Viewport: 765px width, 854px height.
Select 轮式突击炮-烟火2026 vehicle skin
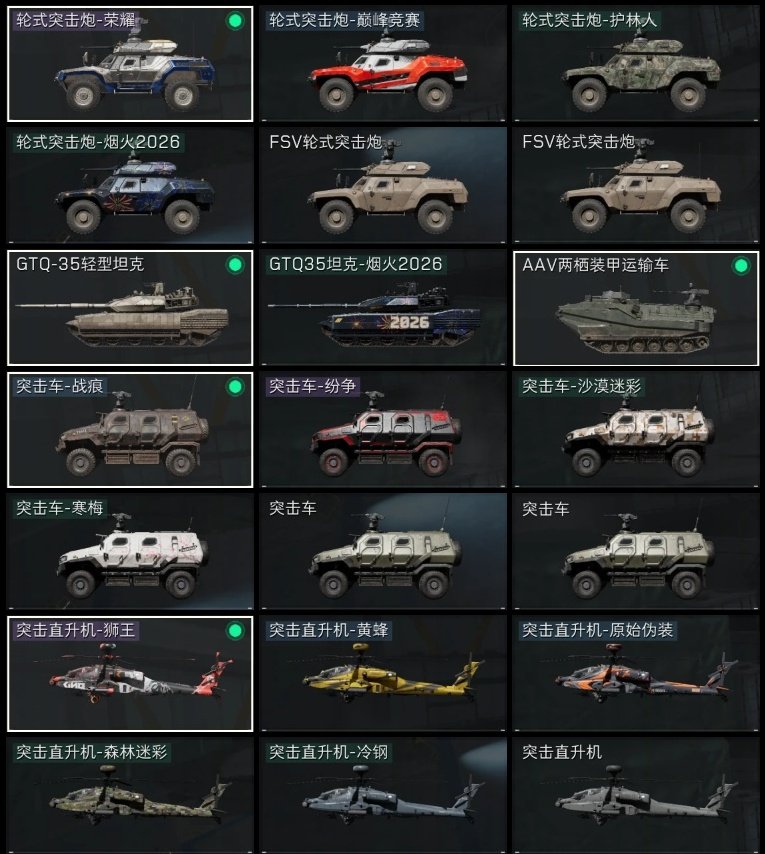tap(130, 186)
